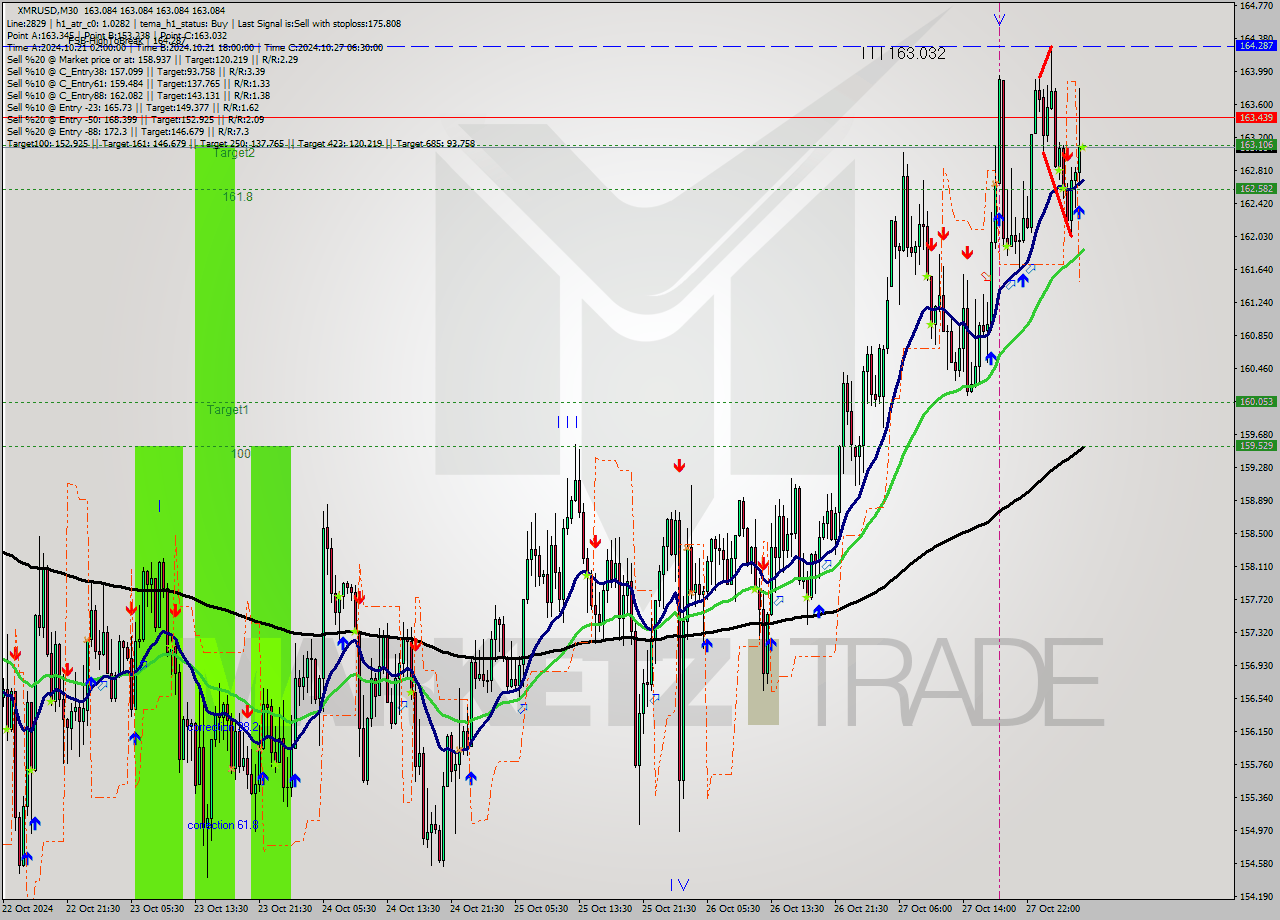Click the green 160.053 price tag

pos(1256,401)
